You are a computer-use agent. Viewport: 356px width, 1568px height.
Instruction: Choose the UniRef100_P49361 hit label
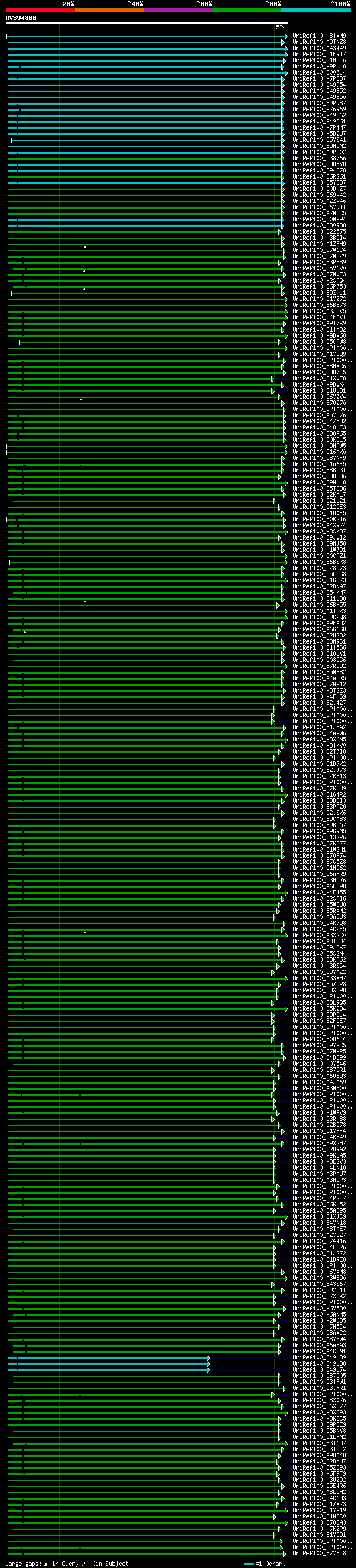pos(319,121)
